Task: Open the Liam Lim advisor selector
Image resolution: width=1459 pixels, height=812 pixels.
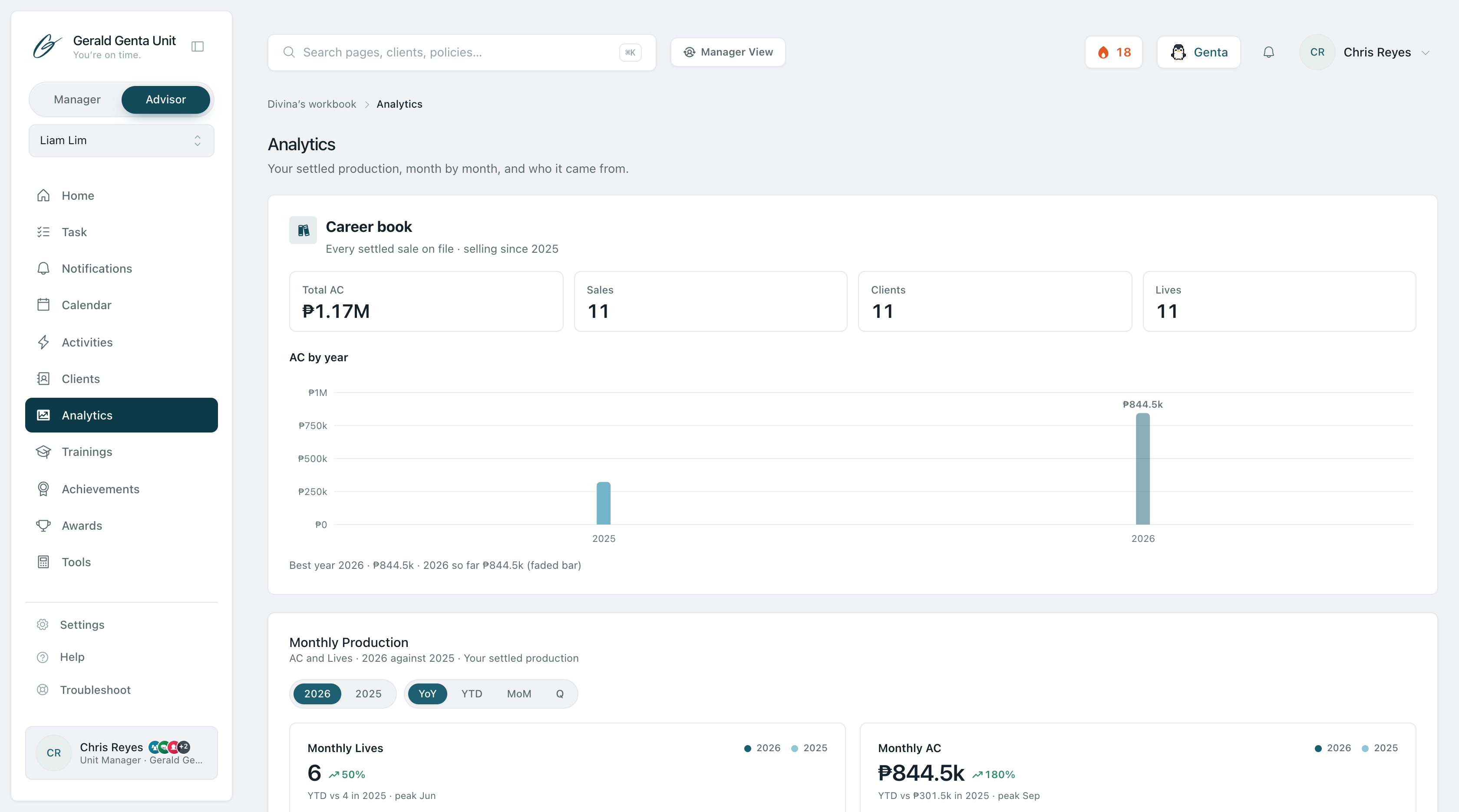Action: pos(121,140)
